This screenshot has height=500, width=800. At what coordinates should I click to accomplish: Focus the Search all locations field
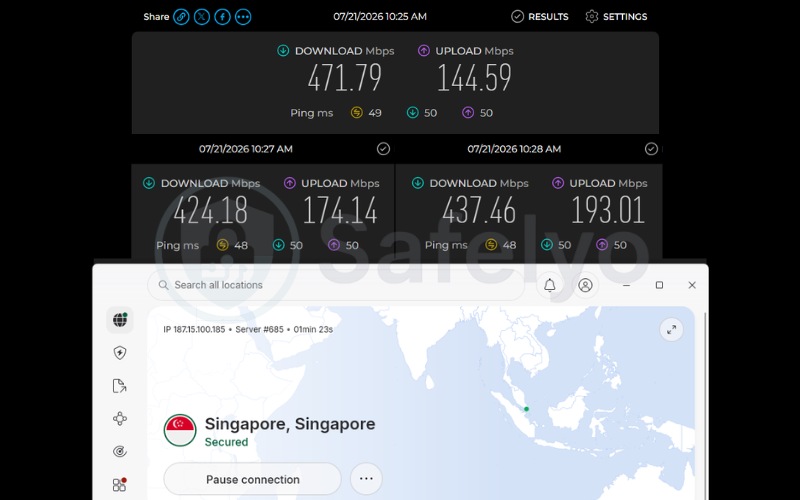tap(336, 285)
